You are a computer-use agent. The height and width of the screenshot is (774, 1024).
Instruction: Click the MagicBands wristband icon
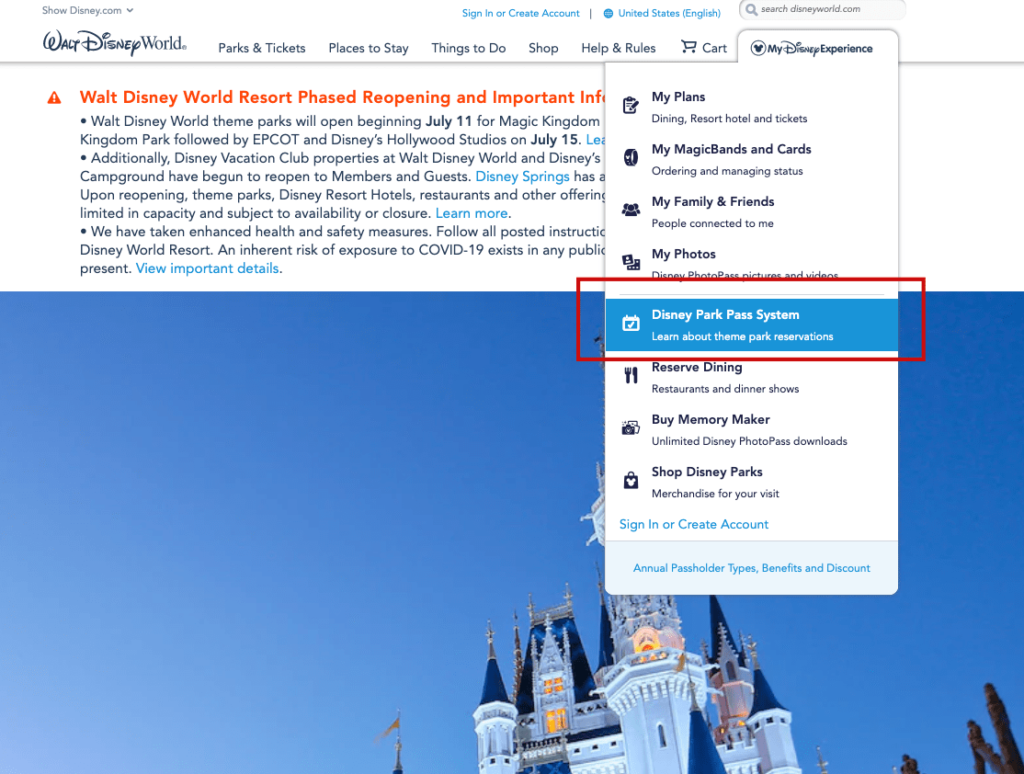(x=630, y=157)
